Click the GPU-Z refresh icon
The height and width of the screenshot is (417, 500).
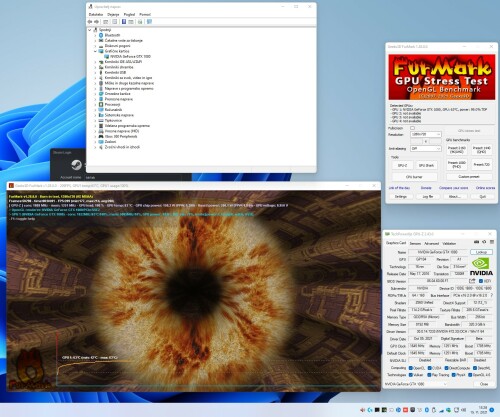(x=484, y=242)
